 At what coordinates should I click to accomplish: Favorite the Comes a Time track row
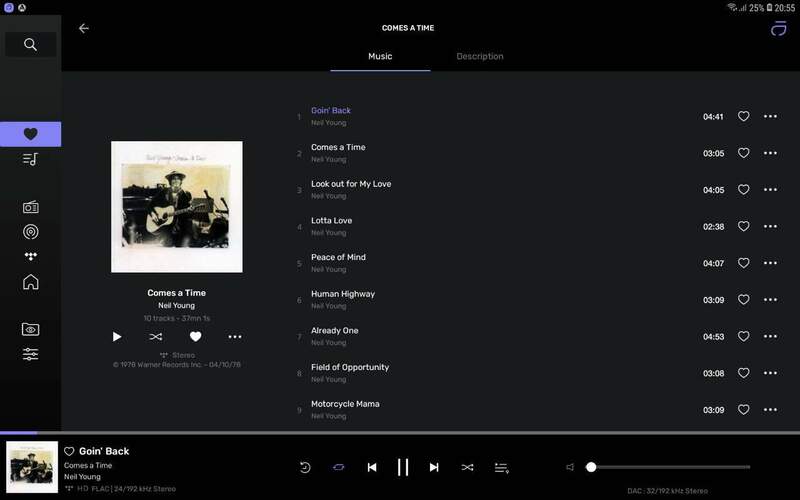click(x=743, y=153)
